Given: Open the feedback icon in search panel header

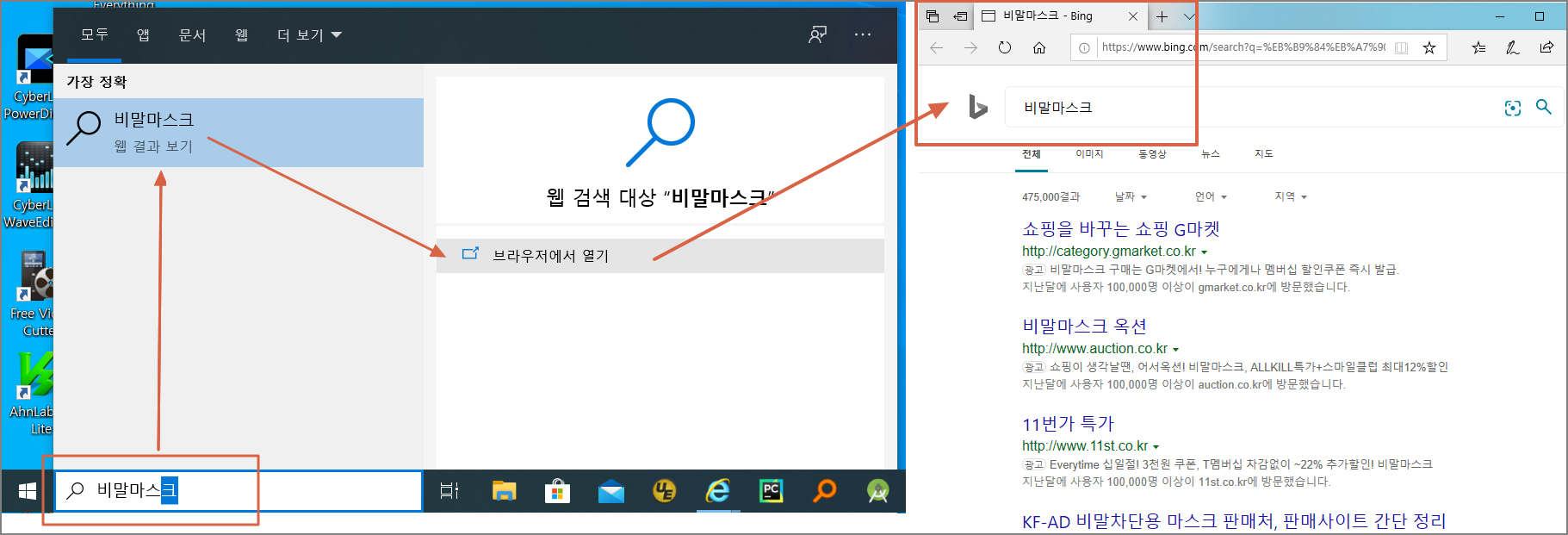Looking at the screenshot, I should pos(817,34).
